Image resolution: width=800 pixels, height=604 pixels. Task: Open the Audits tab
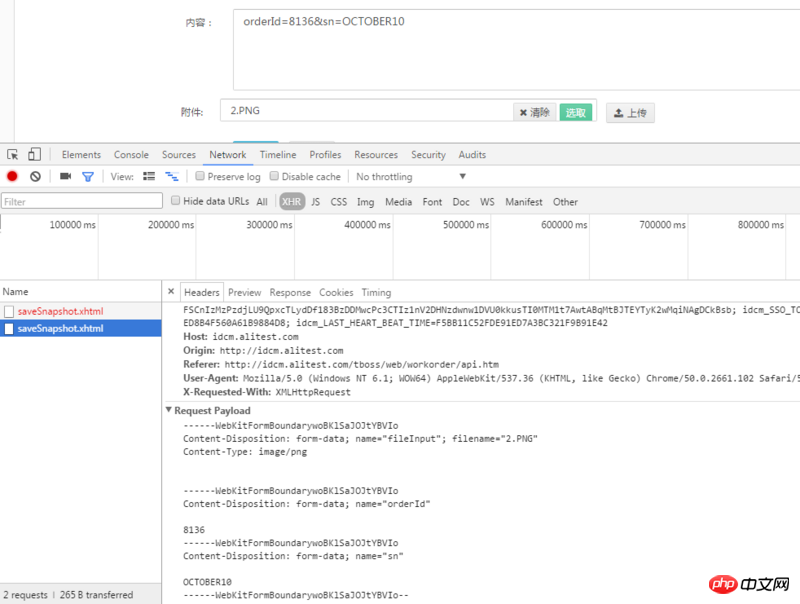472,155
